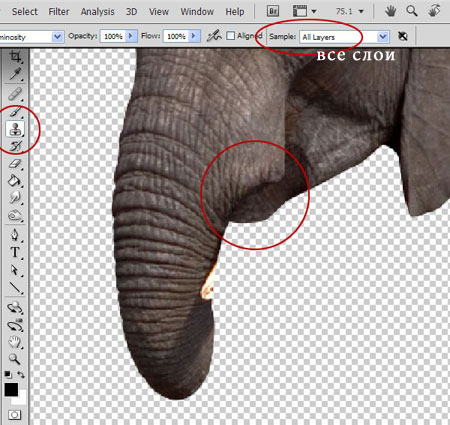Select the Eraser tool
Image resolution: width=450 pixels, height=425 pixels.
15,164
